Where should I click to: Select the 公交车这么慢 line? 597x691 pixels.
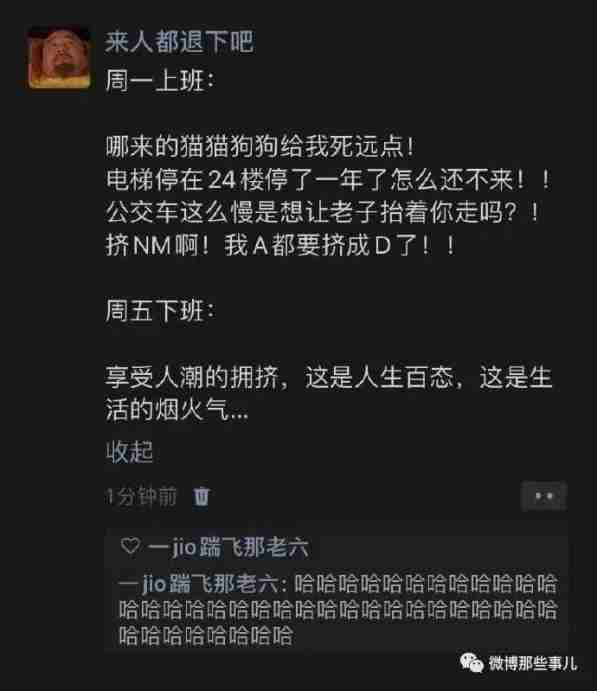tap(323, 212)
